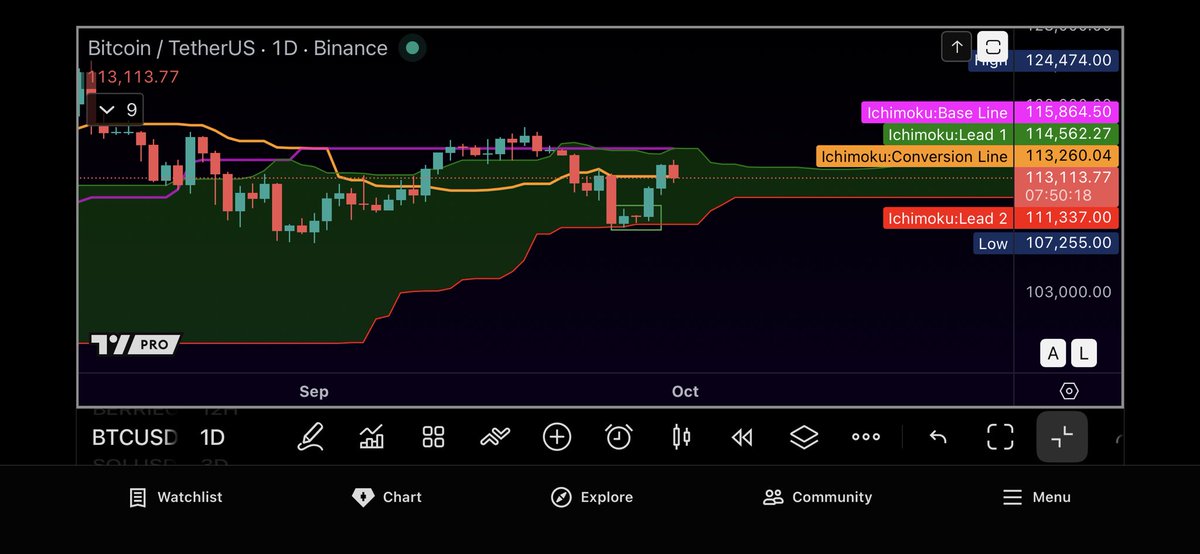Image resolution: width=1200 pixels, height=554 pixels.
Task: Tap the green market status dot
Action: point(412,48)
